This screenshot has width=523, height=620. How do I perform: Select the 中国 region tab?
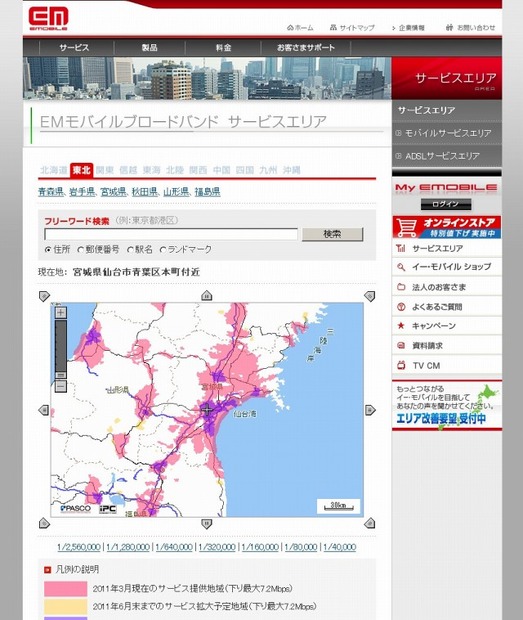pyautogui.click(x=221, y=170)
